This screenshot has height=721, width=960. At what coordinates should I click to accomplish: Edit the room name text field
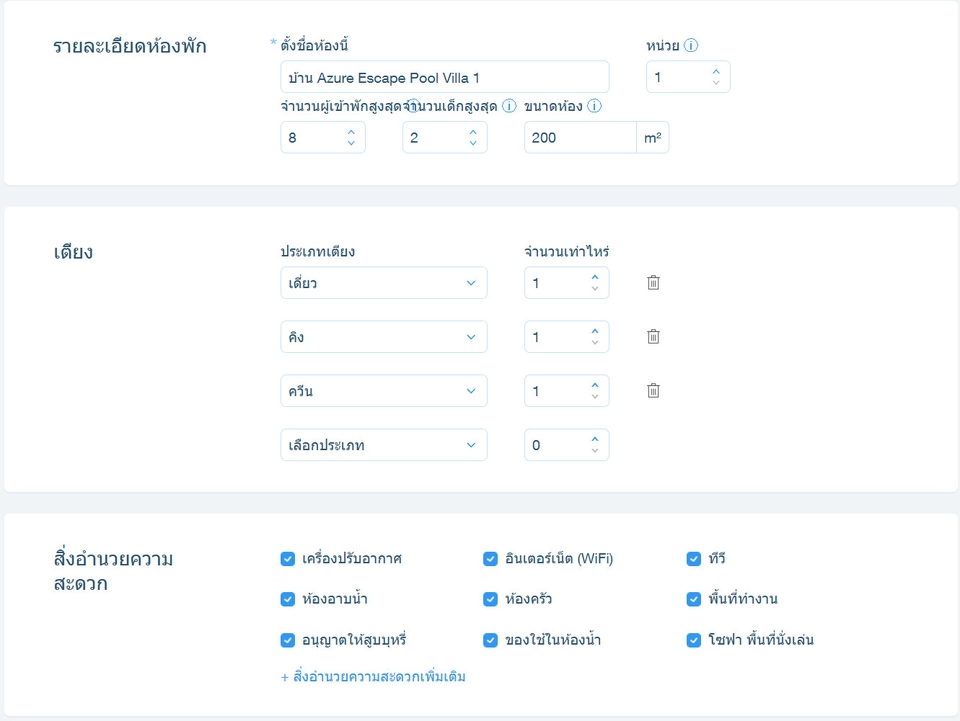(x=444, y=77)
